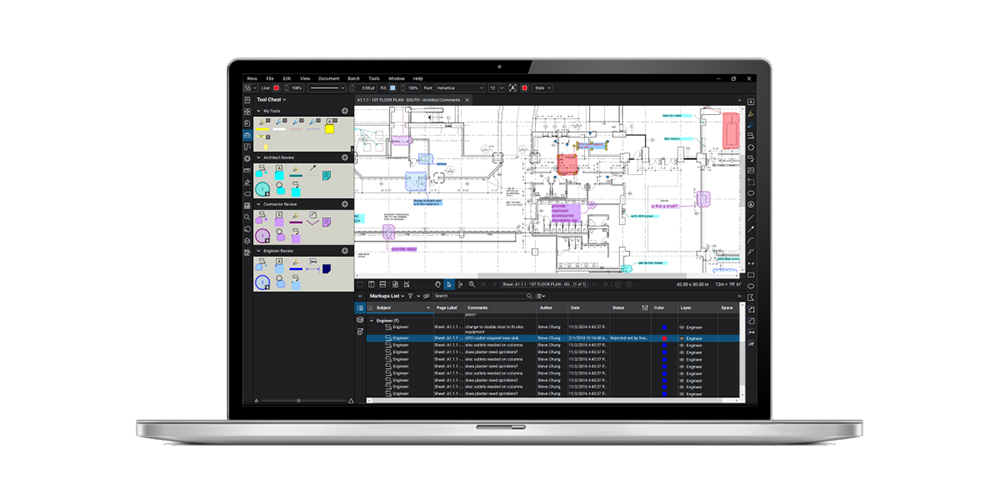This screenshot has width=1000, height=500.
Task: Open the Tools menu
Action: [x=374, y=78]
